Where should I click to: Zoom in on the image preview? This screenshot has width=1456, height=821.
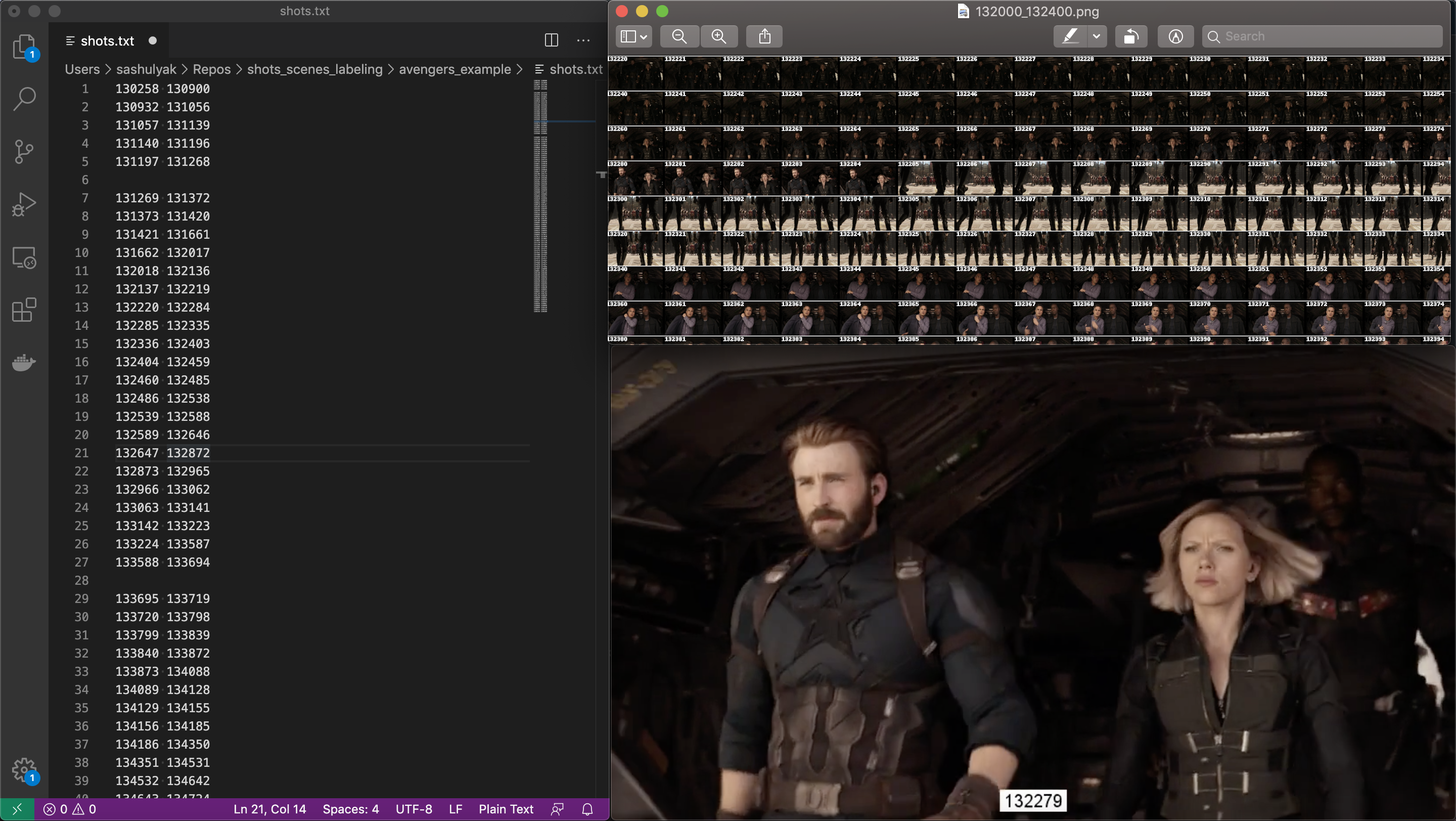718,36
